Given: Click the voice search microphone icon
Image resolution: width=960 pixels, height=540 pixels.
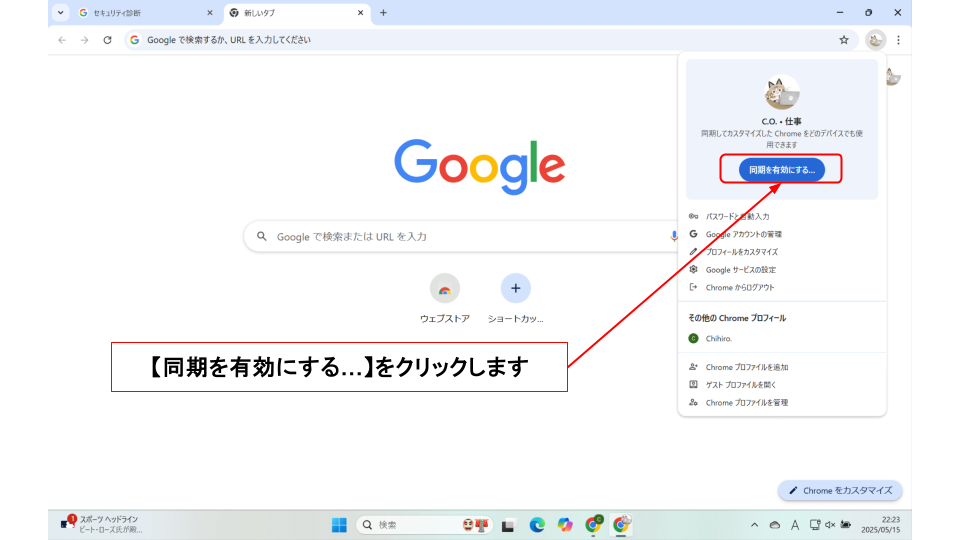Looking at the screenshot, I should pos(673,236).
